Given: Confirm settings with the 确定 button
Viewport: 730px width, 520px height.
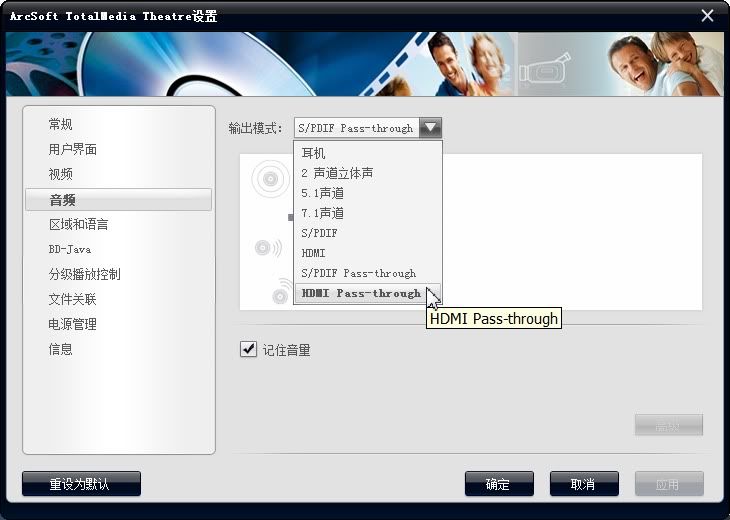Looking at the screenshot, I should click(x=499, y=484).
